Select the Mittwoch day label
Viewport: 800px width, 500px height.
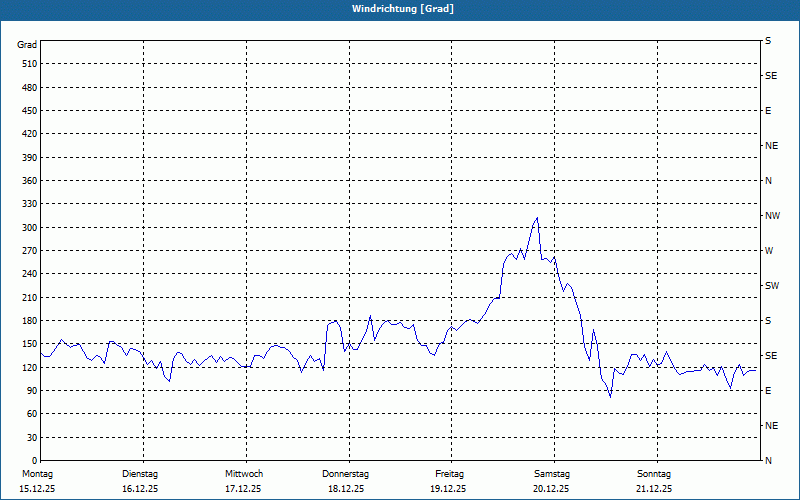click(243, 474)
